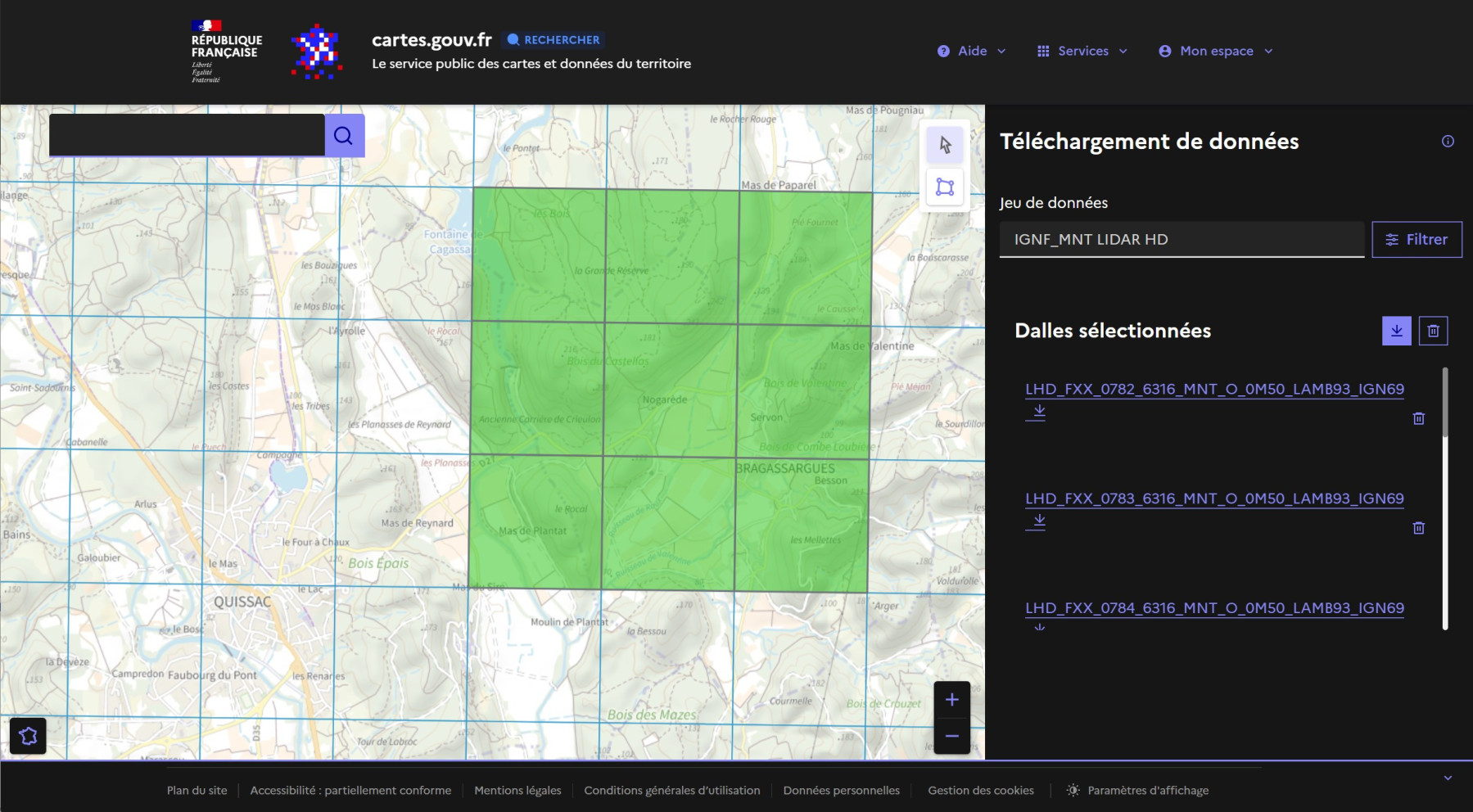Remove tile LHD_FXX_0782_6316 from the list
1473x812 pixels.
click(x=1418, y=418)
